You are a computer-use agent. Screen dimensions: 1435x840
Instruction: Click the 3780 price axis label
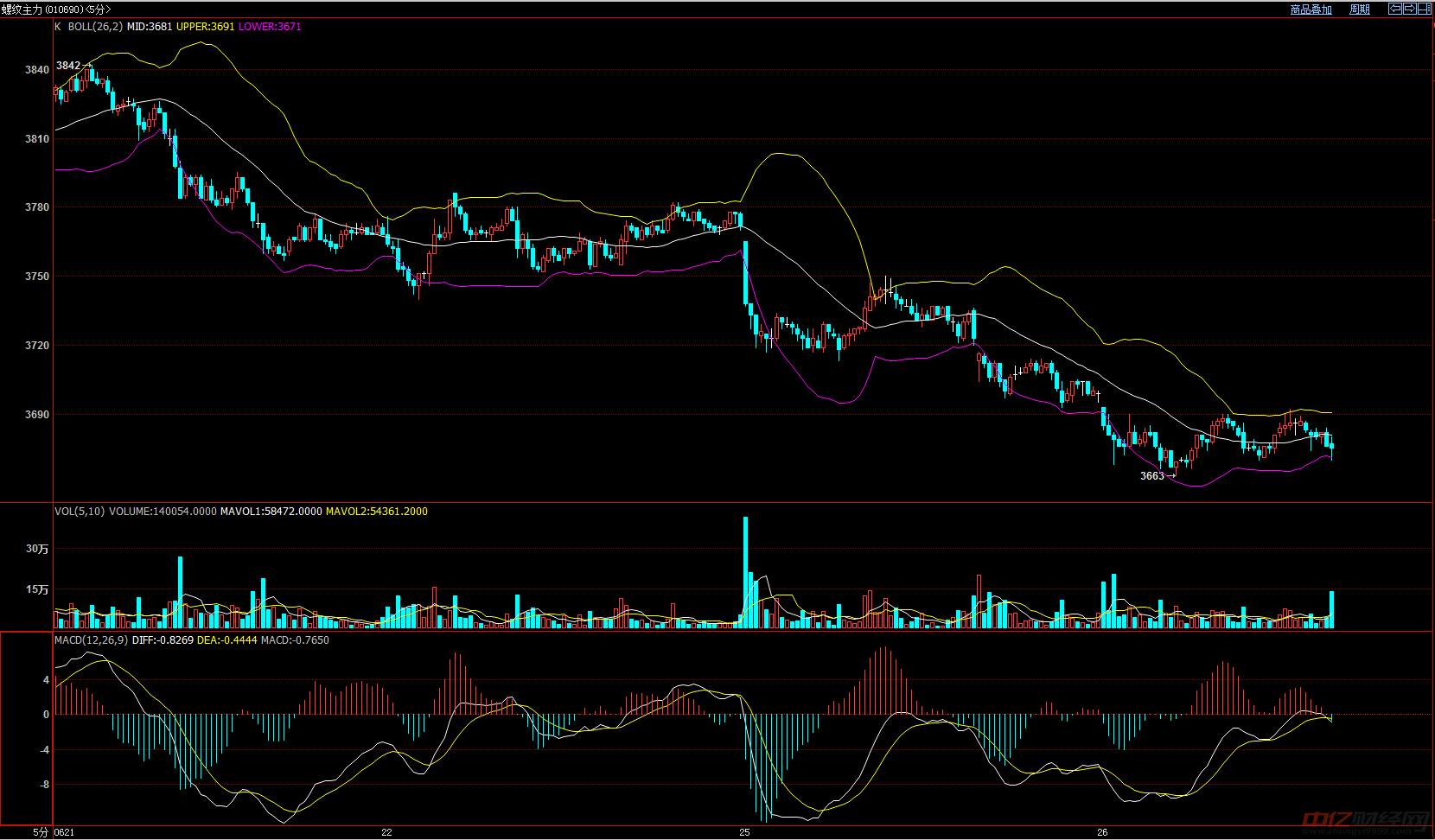tap(37, 207)
